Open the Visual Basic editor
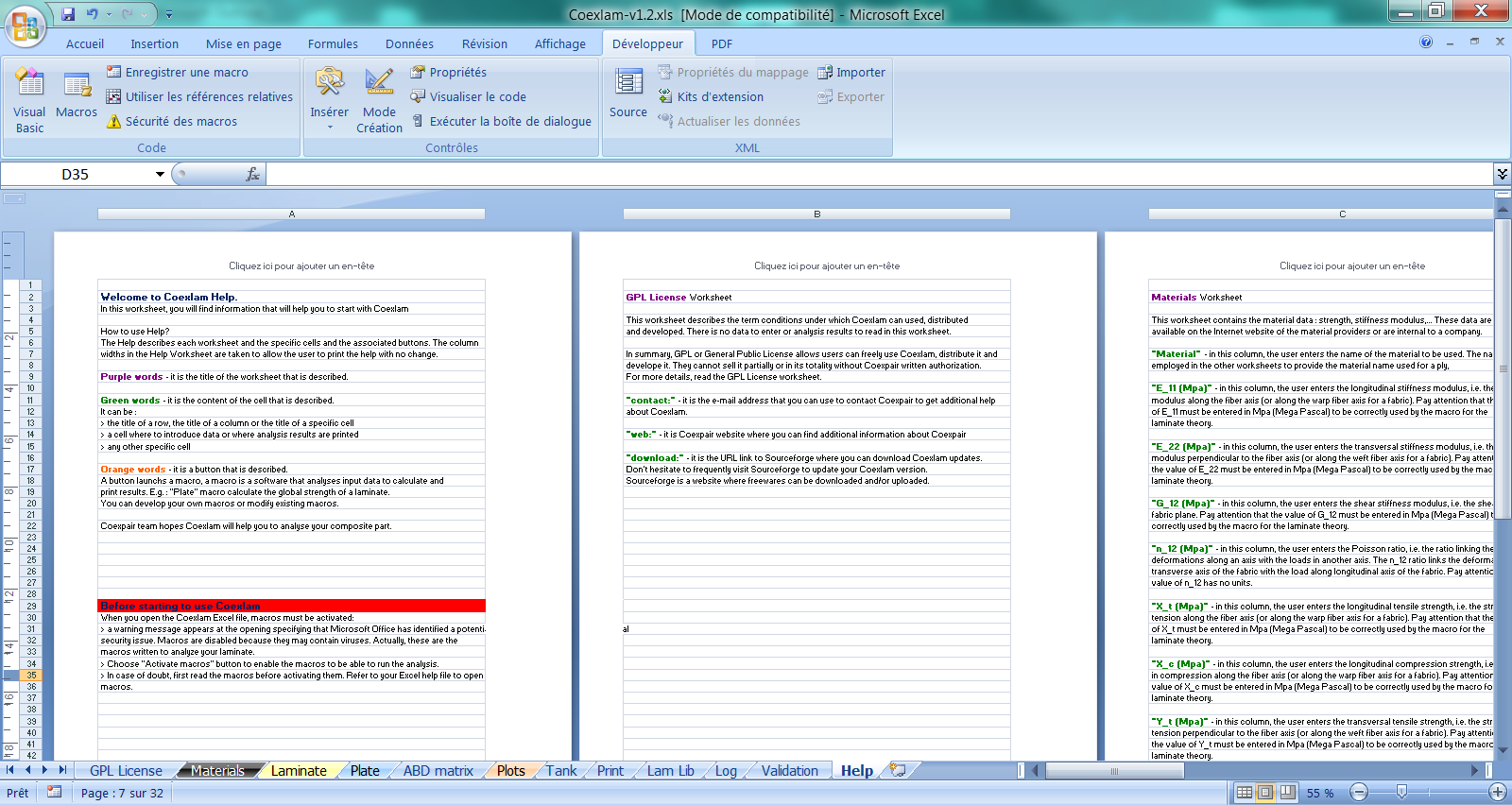 29,99
